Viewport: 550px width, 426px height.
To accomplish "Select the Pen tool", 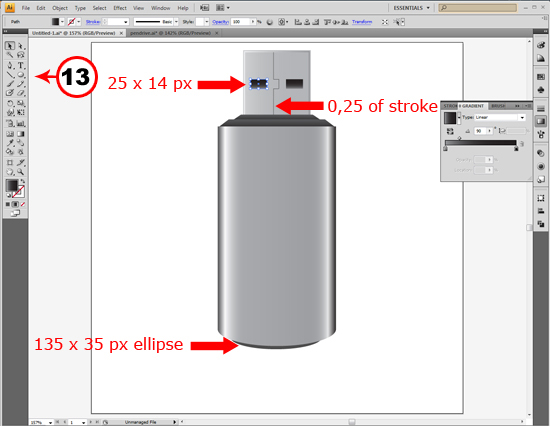I will (10, 65).
